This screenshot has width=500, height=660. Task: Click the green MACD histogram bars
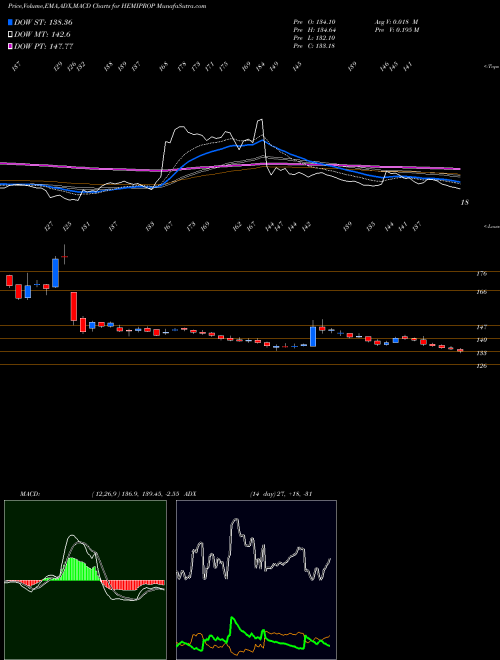click(78, 570)
